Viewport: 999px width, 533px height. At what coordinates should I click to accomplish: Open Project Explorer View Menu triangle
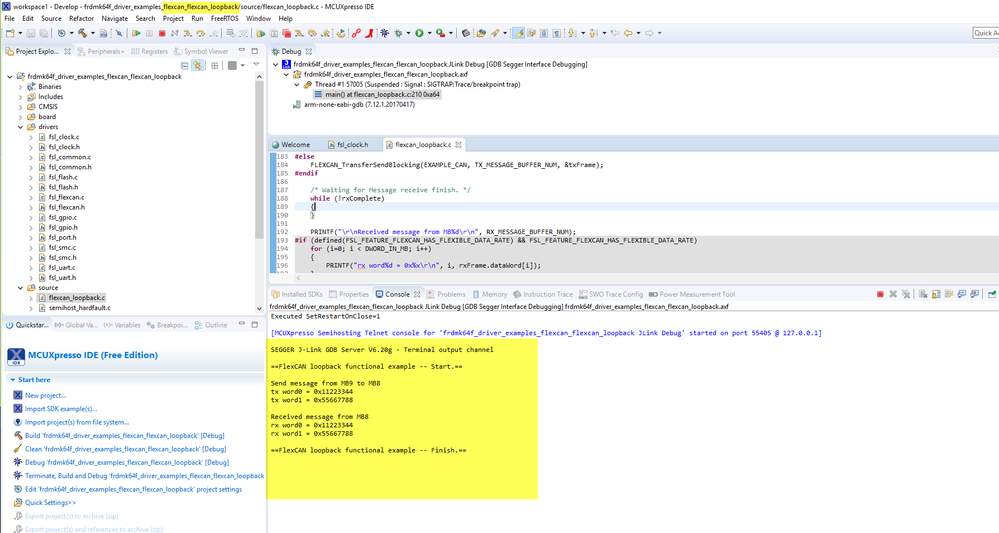coord(256,65)
